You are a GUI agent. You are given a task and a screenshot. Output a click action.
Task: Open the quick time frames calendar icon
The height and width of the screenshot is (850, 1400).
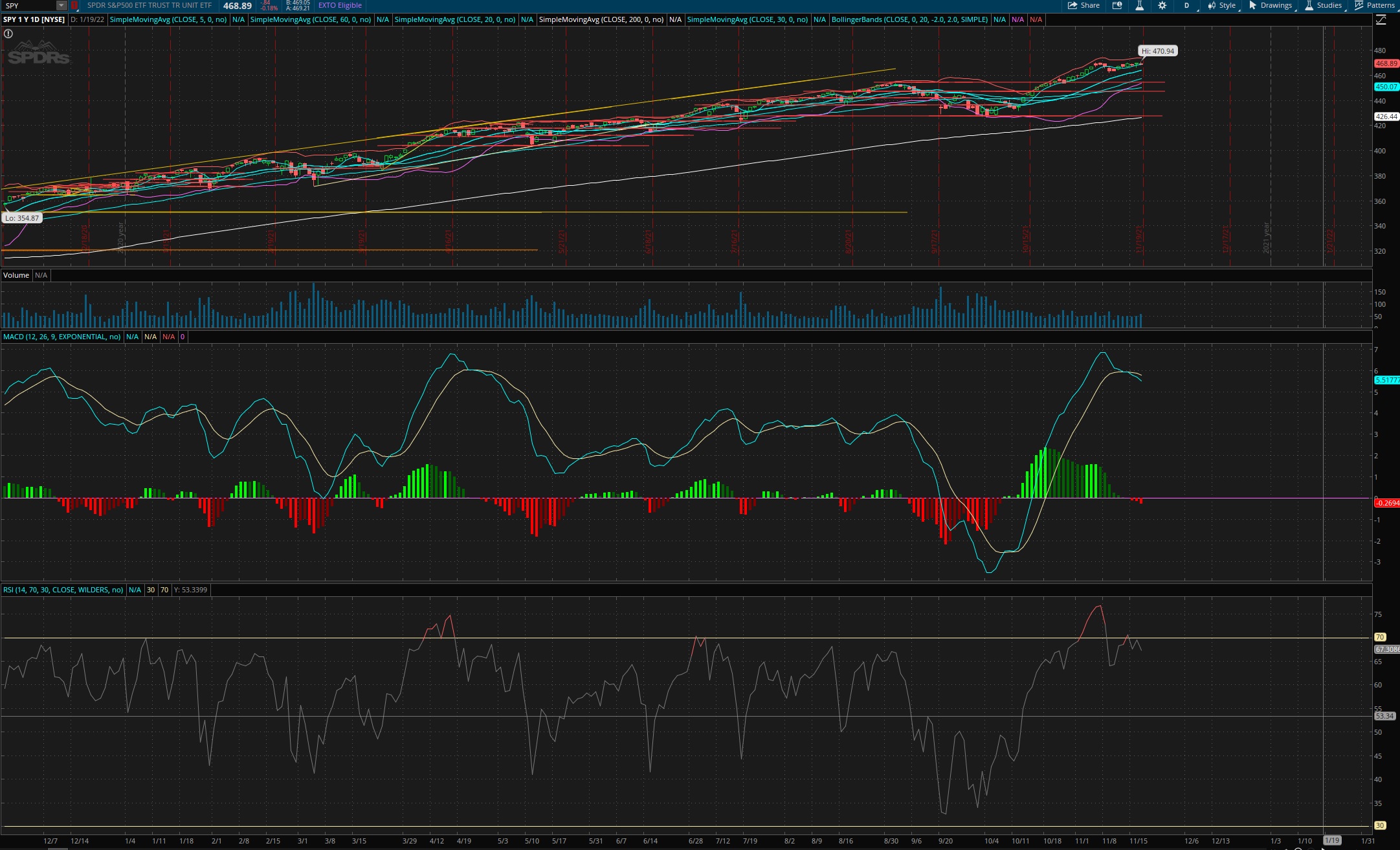click(1117, 5)
